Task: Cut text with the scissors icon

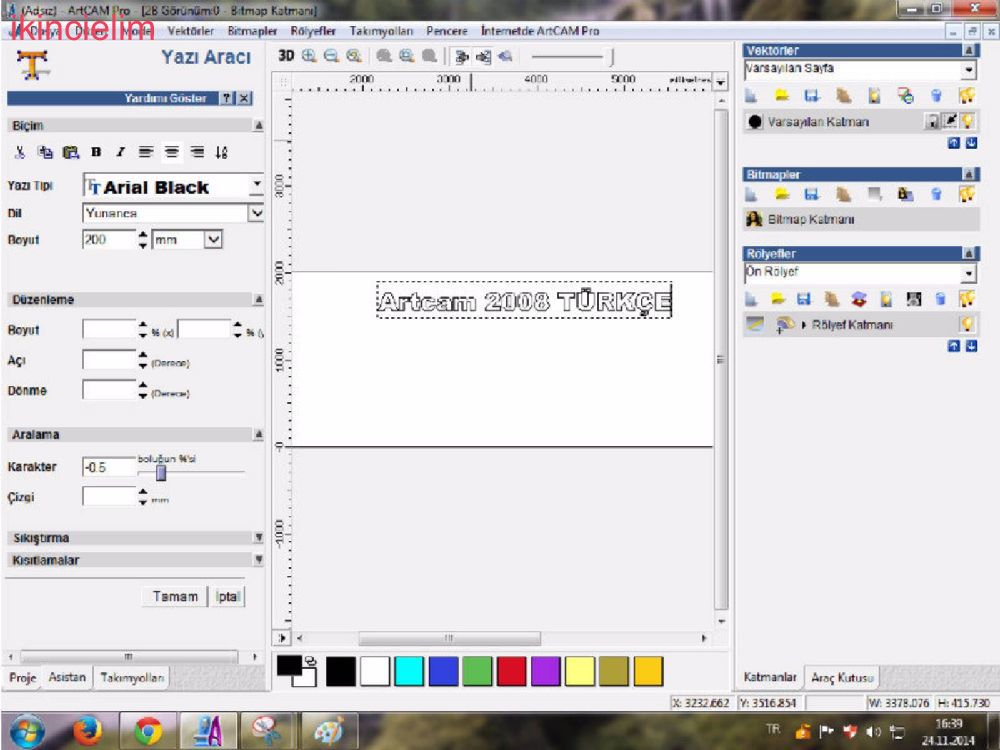Action: [x=20, y=152]
